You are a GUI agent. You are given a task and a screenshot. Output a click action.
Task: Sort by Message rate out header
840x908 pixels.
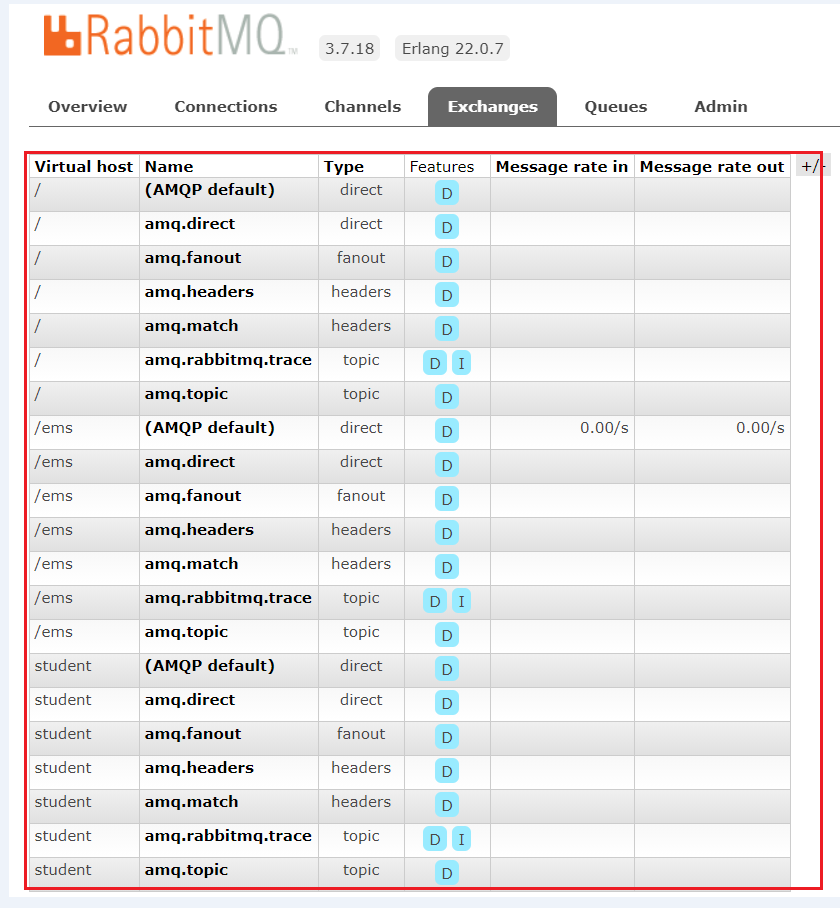tap(711, 167)
